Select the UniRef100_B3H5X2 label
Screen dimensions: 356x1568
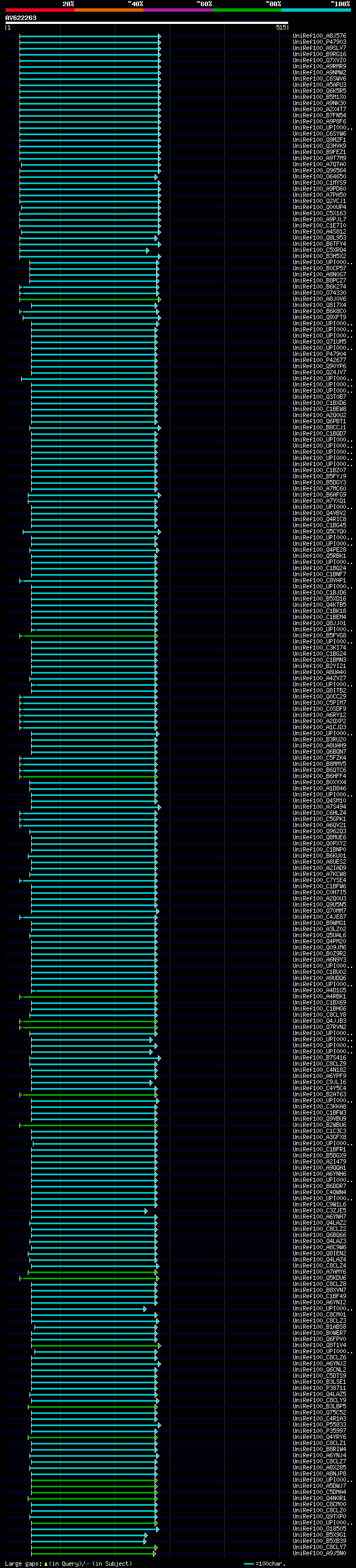click(x=319, y=256)
